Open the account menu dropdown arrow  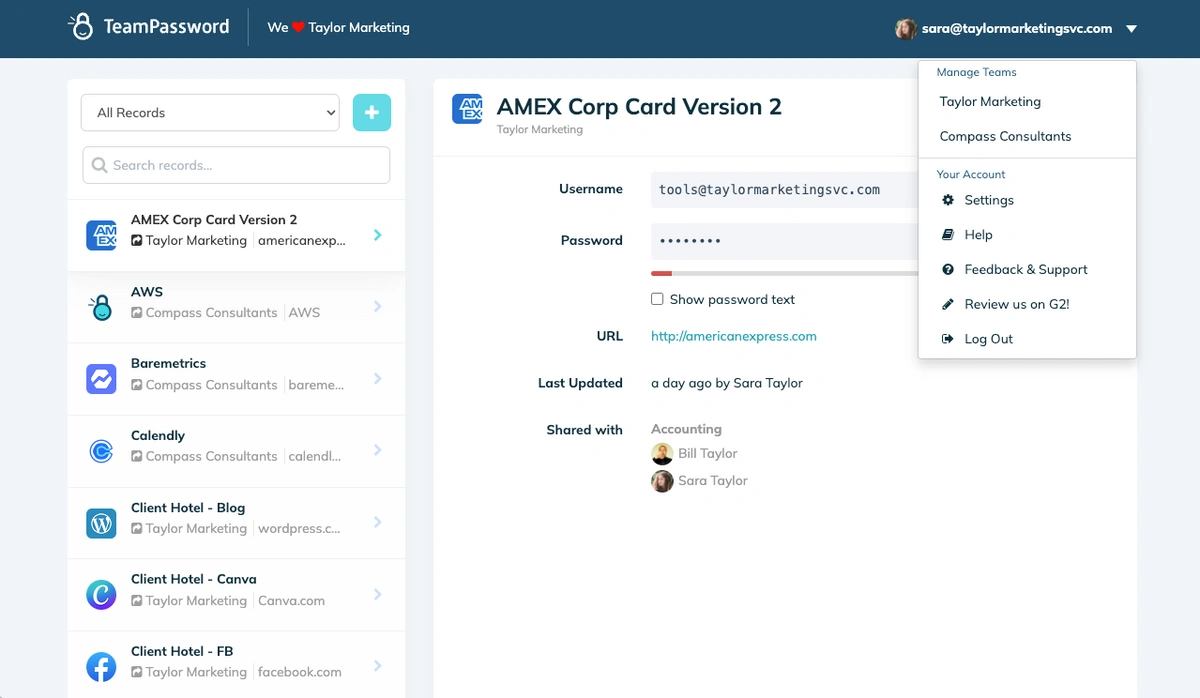[x=1131, y=29]
